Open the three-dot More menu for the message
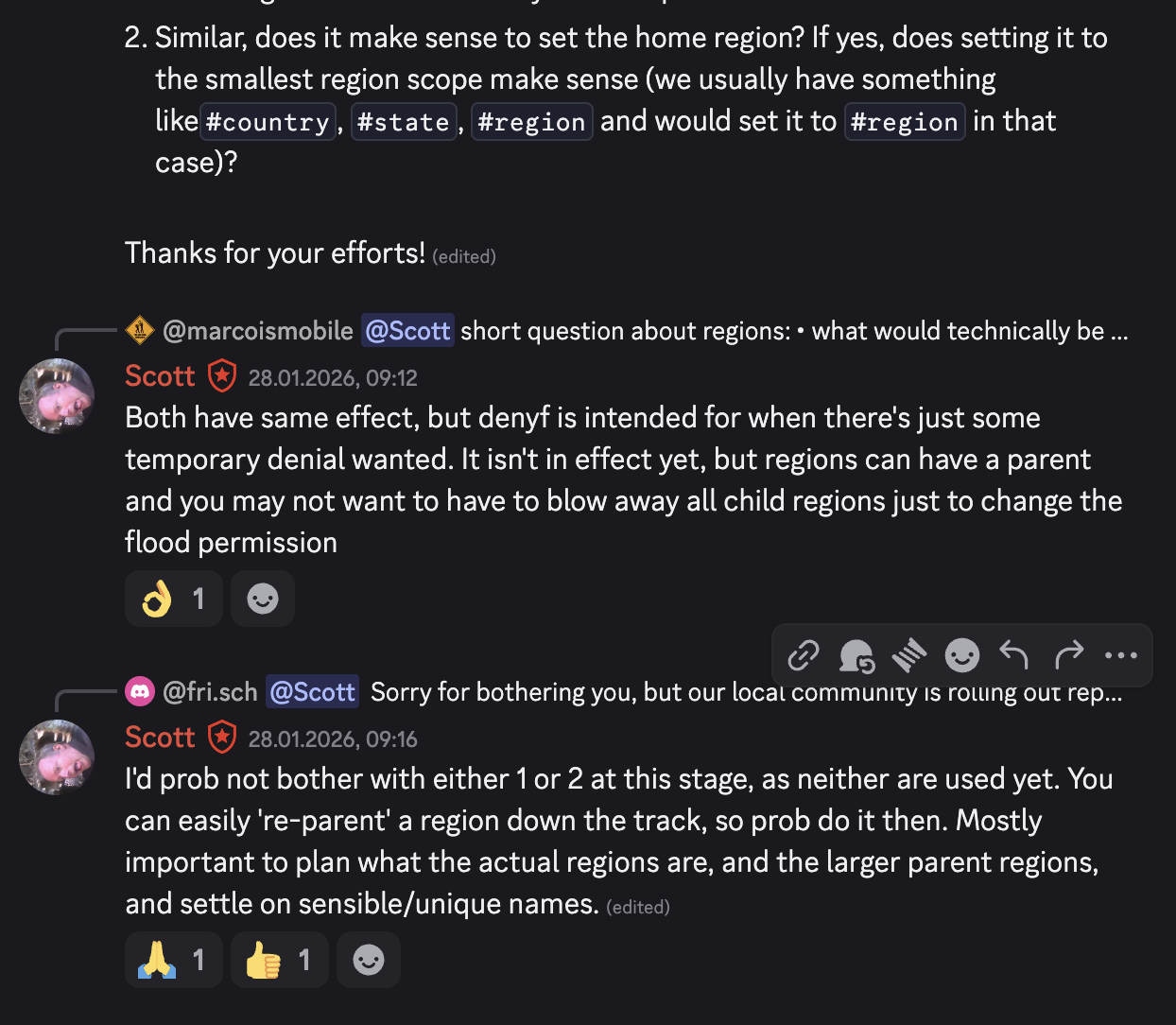 click(1121, 654)
